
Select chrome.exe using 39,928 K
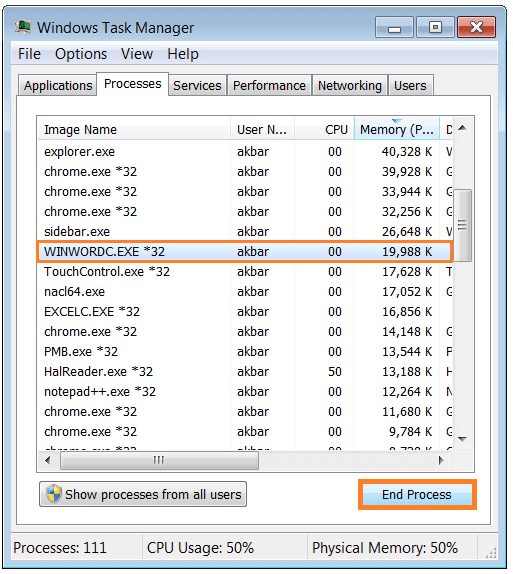coord(245,172)
